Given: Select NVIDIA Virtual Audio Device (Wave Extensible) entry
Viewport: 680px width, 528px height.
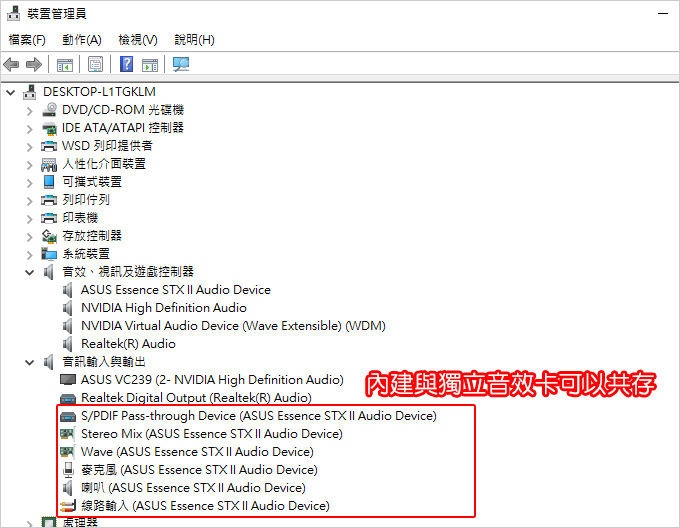Looking at the screenshot, I should [233, 326].
